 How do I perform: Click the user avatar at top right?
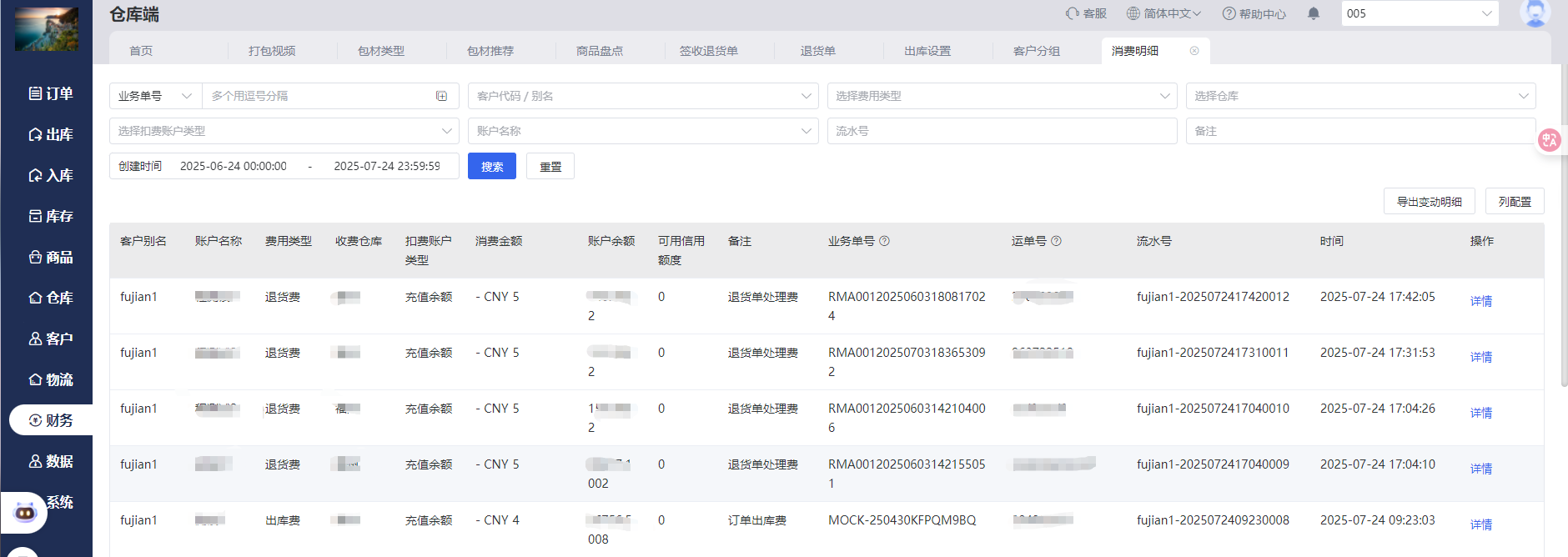tap(1535, 13)
